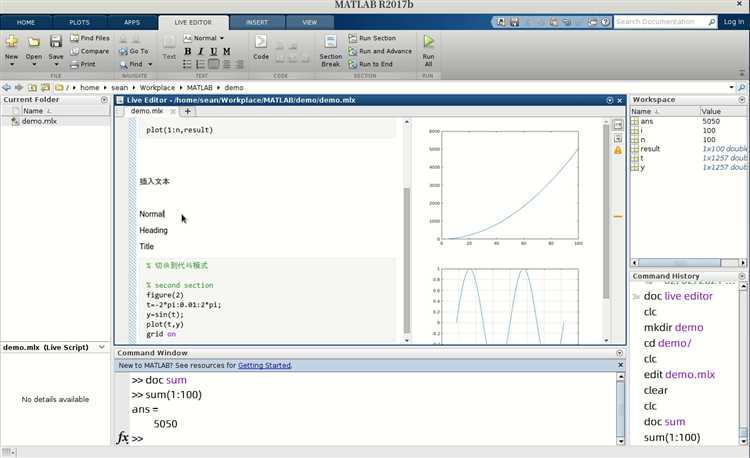Screen dimensions: 750x458
Task: Print the live script
Action: [x=83, y=64]
